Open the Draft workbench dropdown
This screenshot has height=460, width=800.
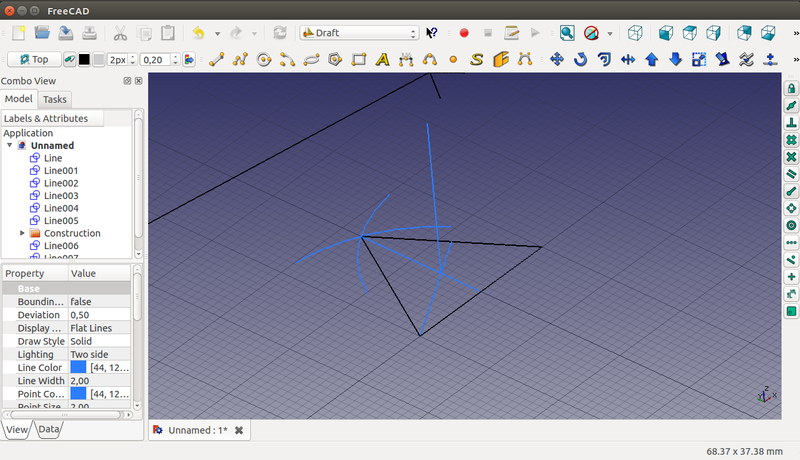click(x=359, y=33)
